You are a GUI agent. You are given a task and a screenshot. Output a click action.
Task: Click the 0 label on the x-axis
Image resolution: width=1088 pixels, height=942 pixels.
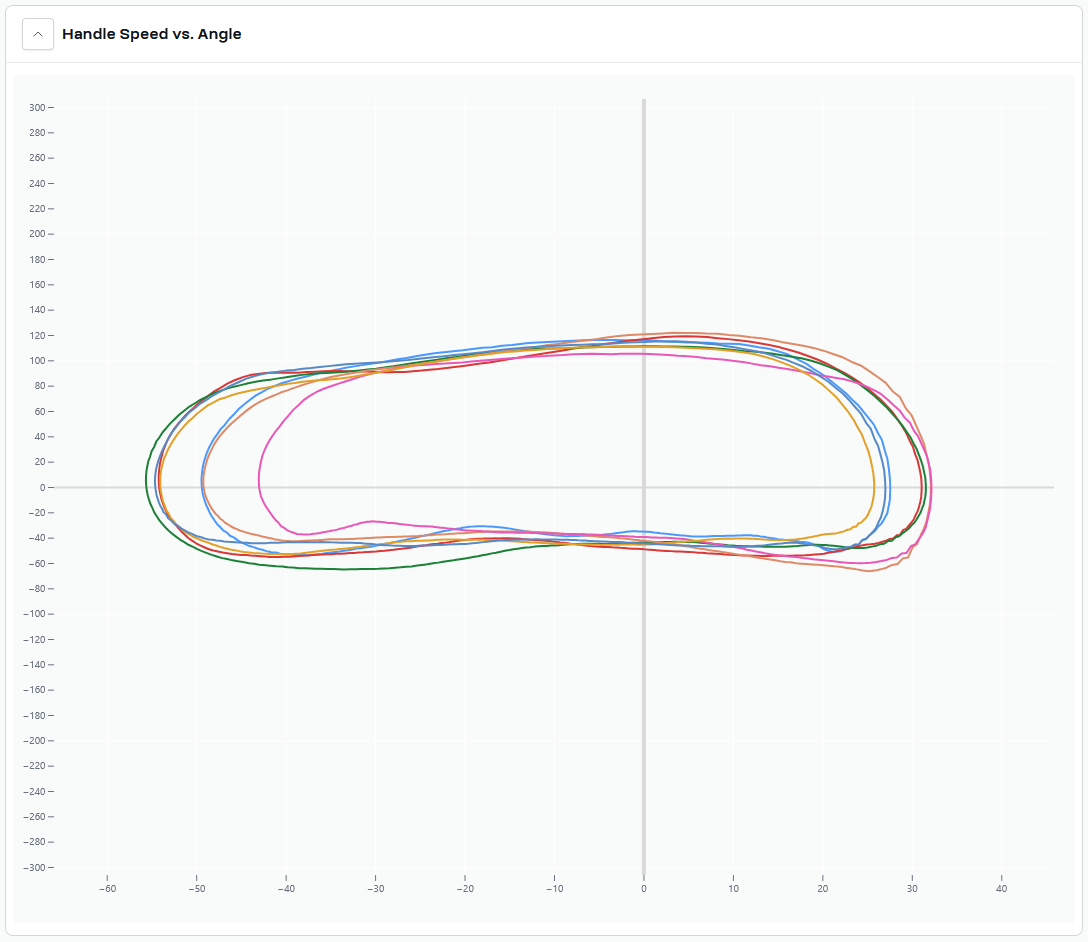[644, 889]
